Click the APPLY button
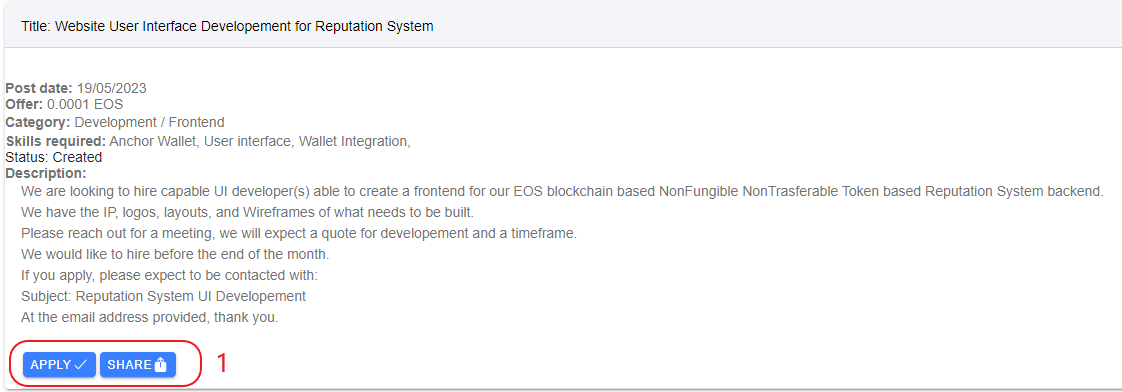The height and width of the screenshot is (392, 1122). (59, 364)
